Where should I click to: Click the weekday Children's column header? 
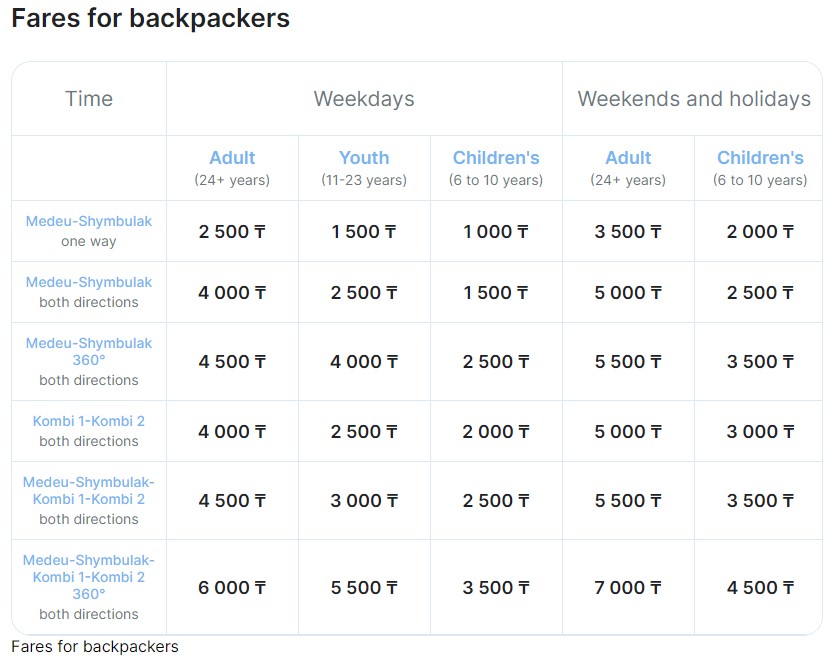pos(496,158)
